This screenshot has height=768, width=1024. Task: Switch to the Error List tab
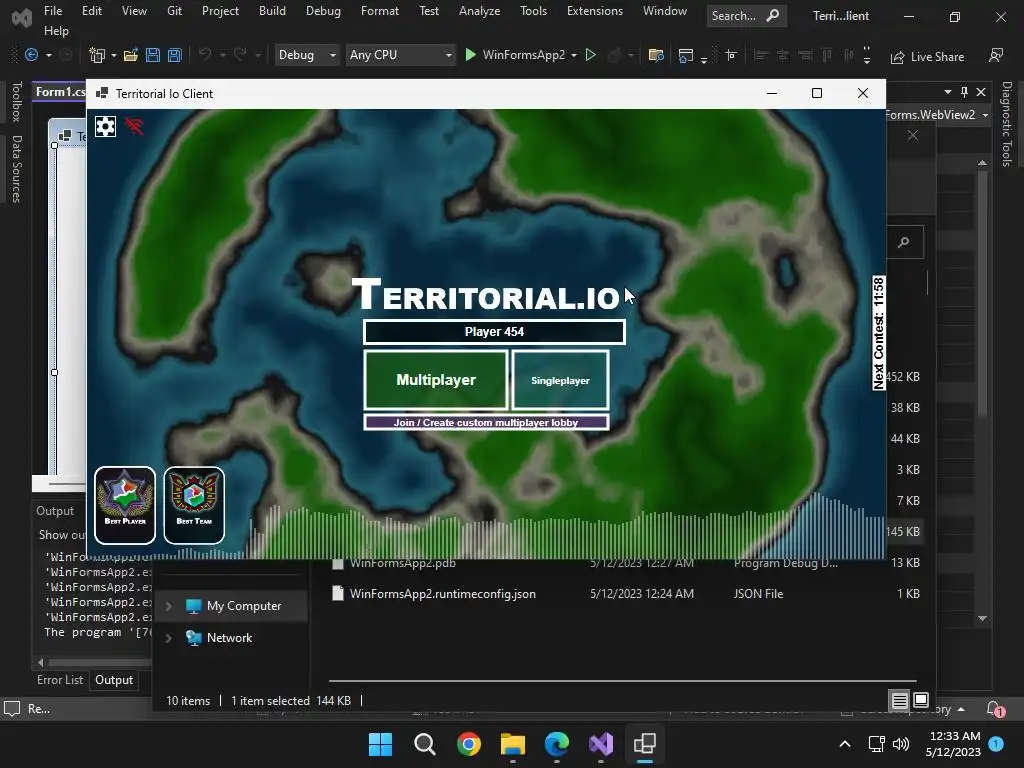[60, 680]
